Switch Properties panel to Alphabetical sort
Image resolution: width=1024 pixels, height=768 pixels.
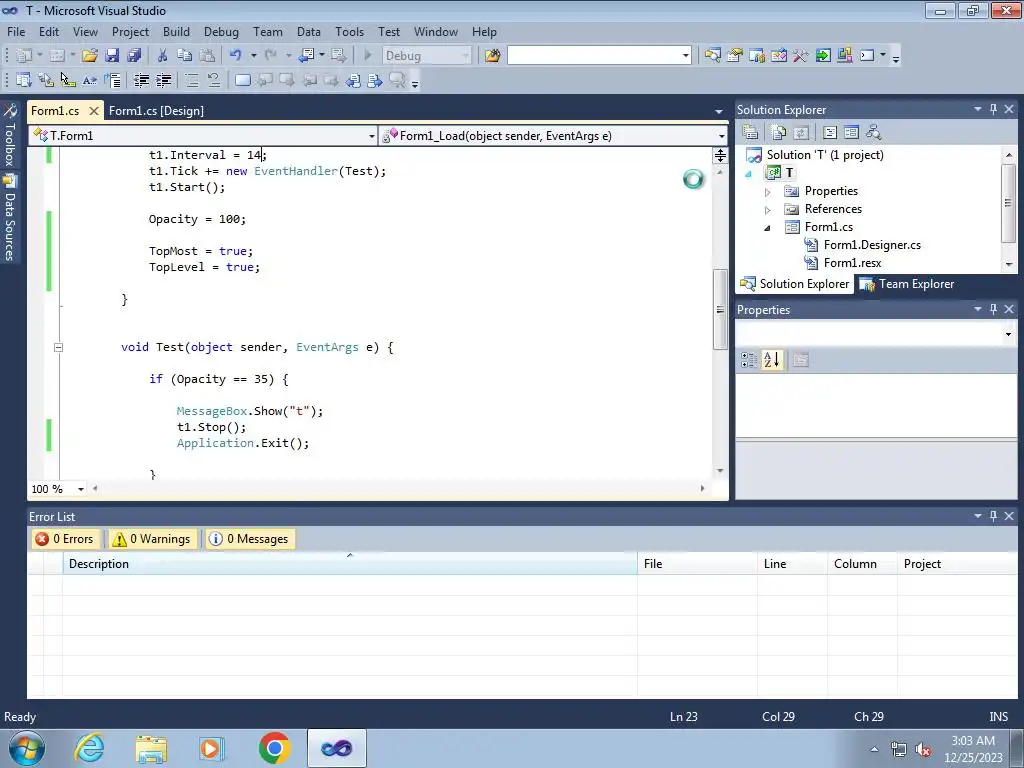coord(771,360)
